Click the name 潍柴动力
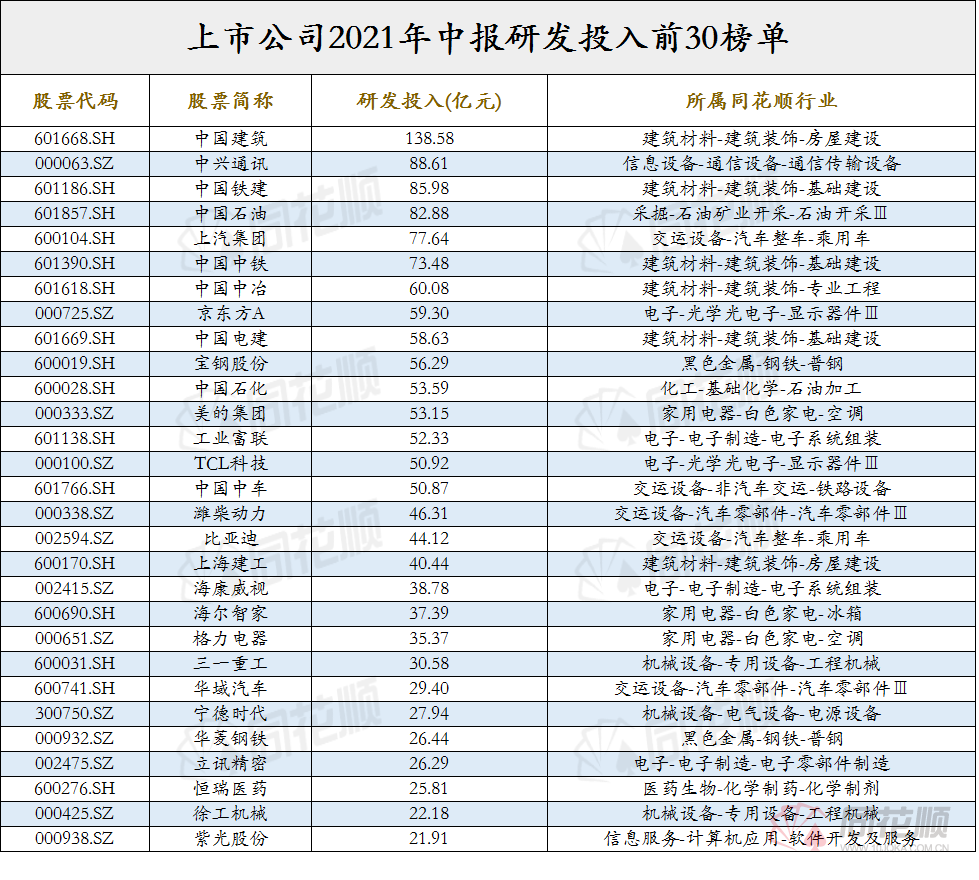 tap(230, 513)
